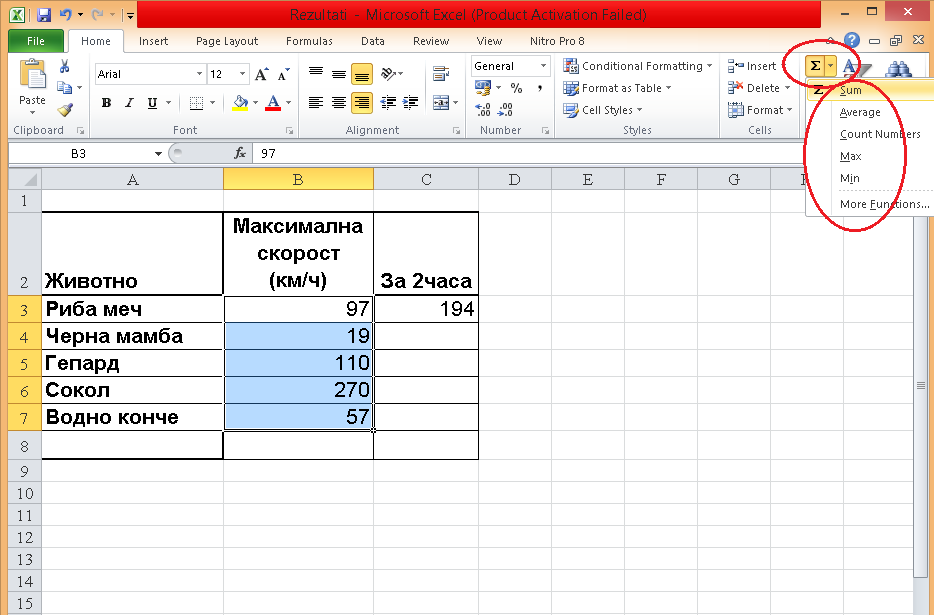Screen dimensions: 934x615
Task: Select cell C4 next to Черна мамба
Action: pyautogui.click(x=426, y=336)
